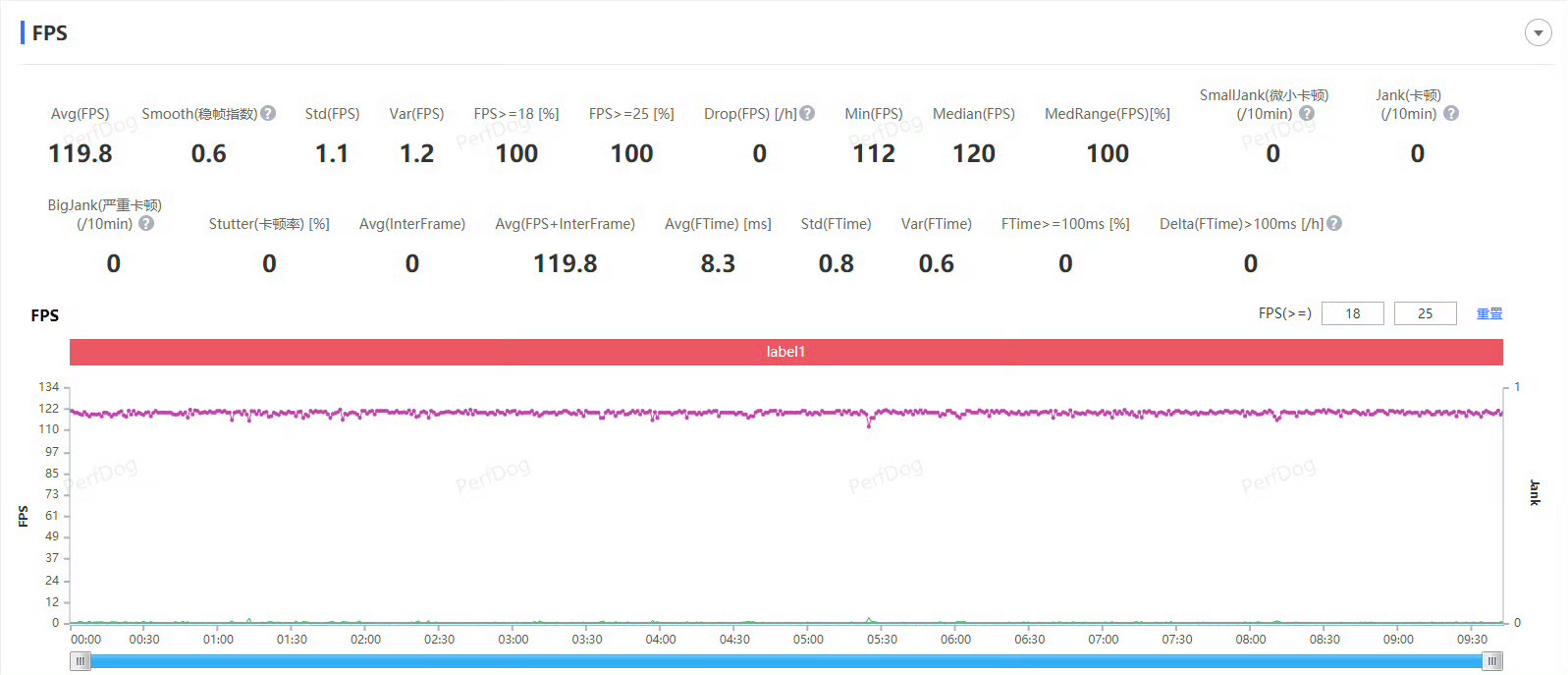Click the Avg(FPS) value 119.8
1568x675 pixels.
81,154
